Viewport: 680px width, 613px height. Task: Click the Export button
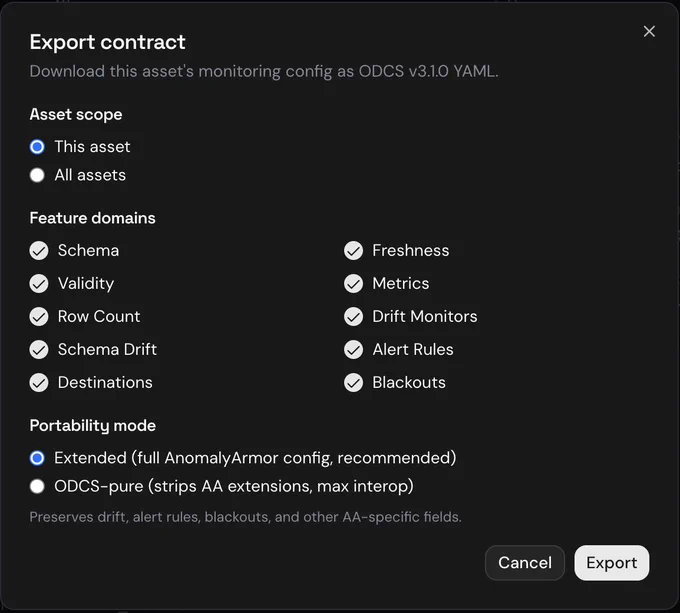coord(611,563)
